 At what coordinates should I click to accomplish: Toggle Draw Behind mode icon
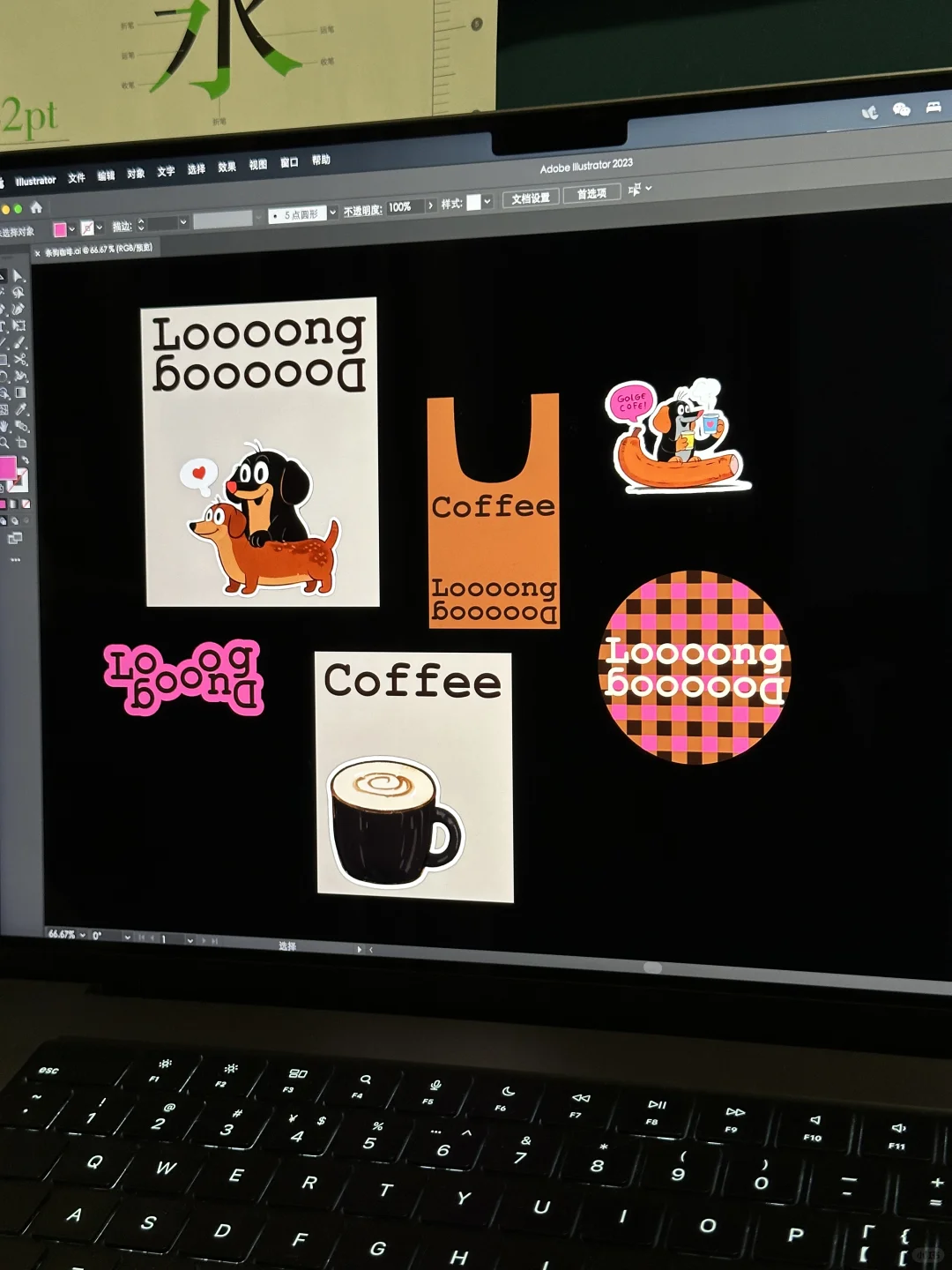point(14,520)
